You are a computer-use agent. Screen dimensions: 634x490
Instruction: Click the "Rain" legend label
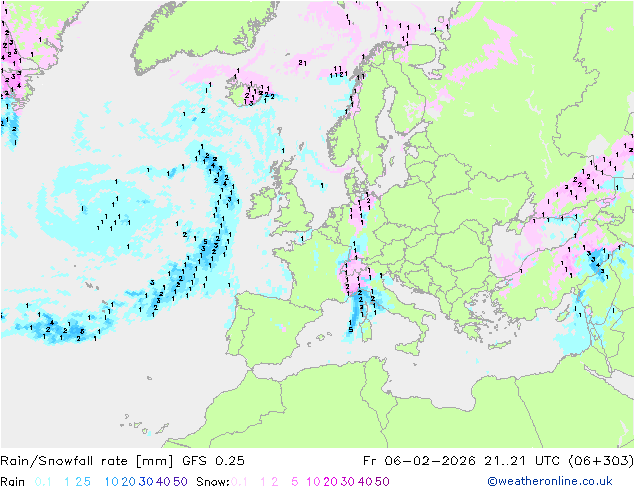[13, 482]
